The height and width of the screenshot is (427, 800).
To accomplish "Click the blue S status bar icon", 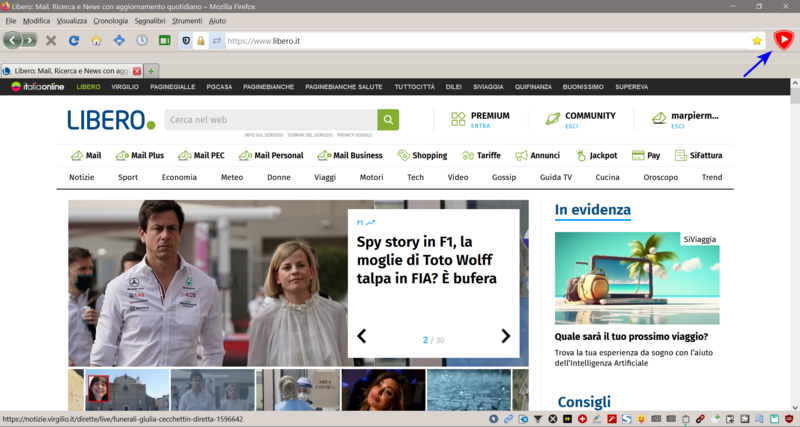I will click(627, 419).
